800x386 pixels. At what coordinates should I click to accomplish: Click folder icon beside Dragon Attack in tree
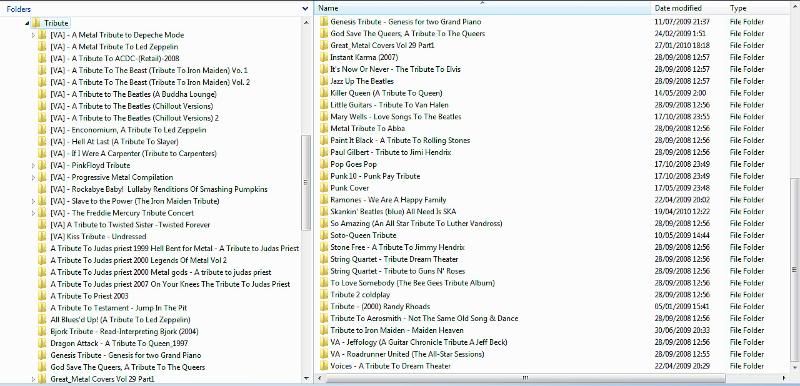point(42,343)
